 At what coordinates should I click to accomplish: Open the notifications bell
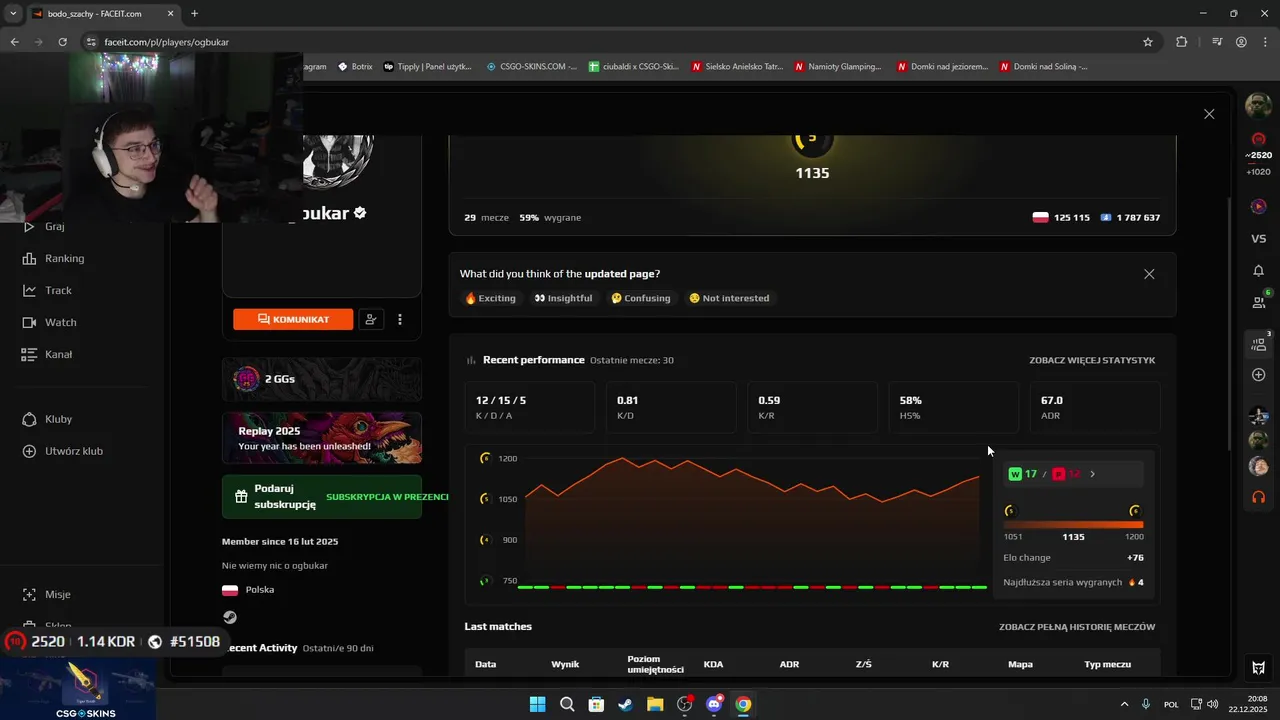pos(1259,271)
